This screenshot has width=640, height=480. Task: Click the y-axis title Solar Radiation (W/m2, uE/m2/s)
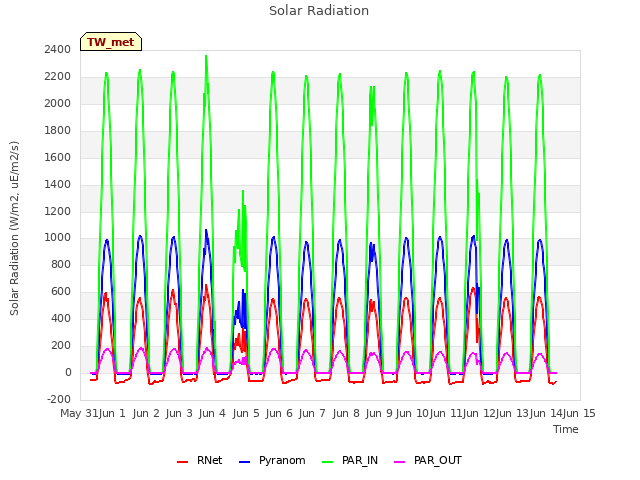14,228
